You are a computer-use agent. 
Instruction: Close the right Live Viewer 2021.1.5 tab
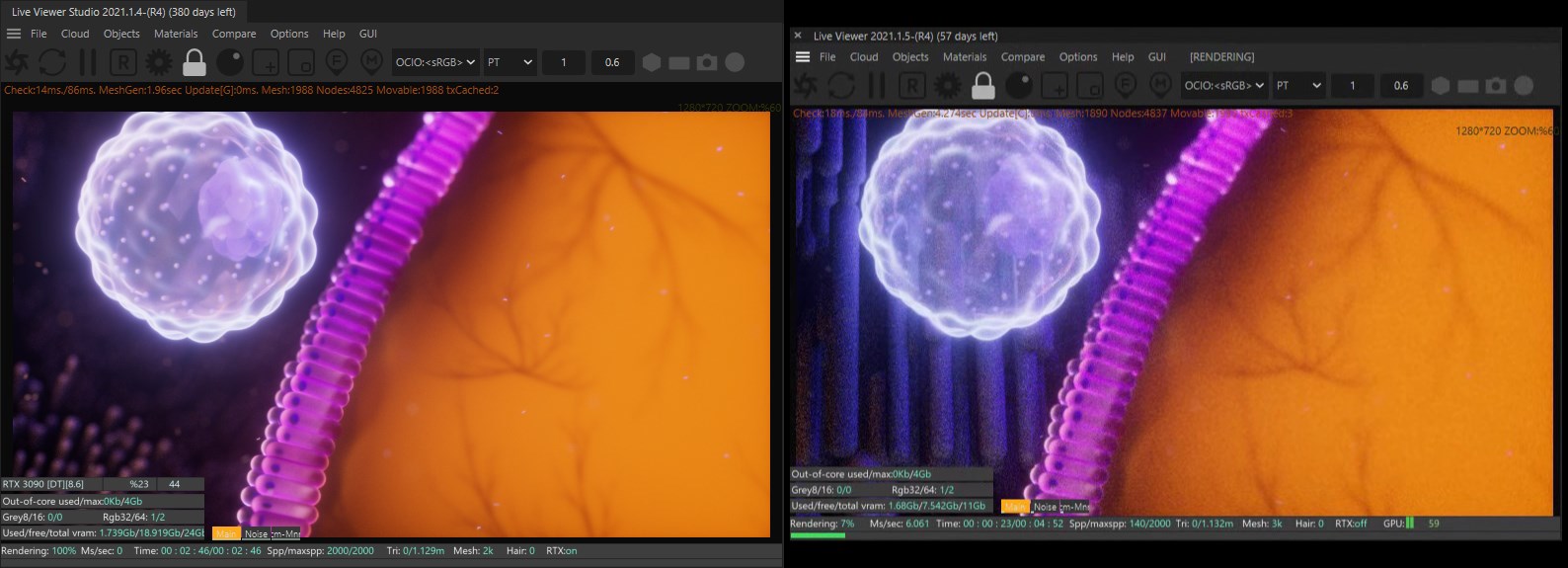tap(798, 36)
